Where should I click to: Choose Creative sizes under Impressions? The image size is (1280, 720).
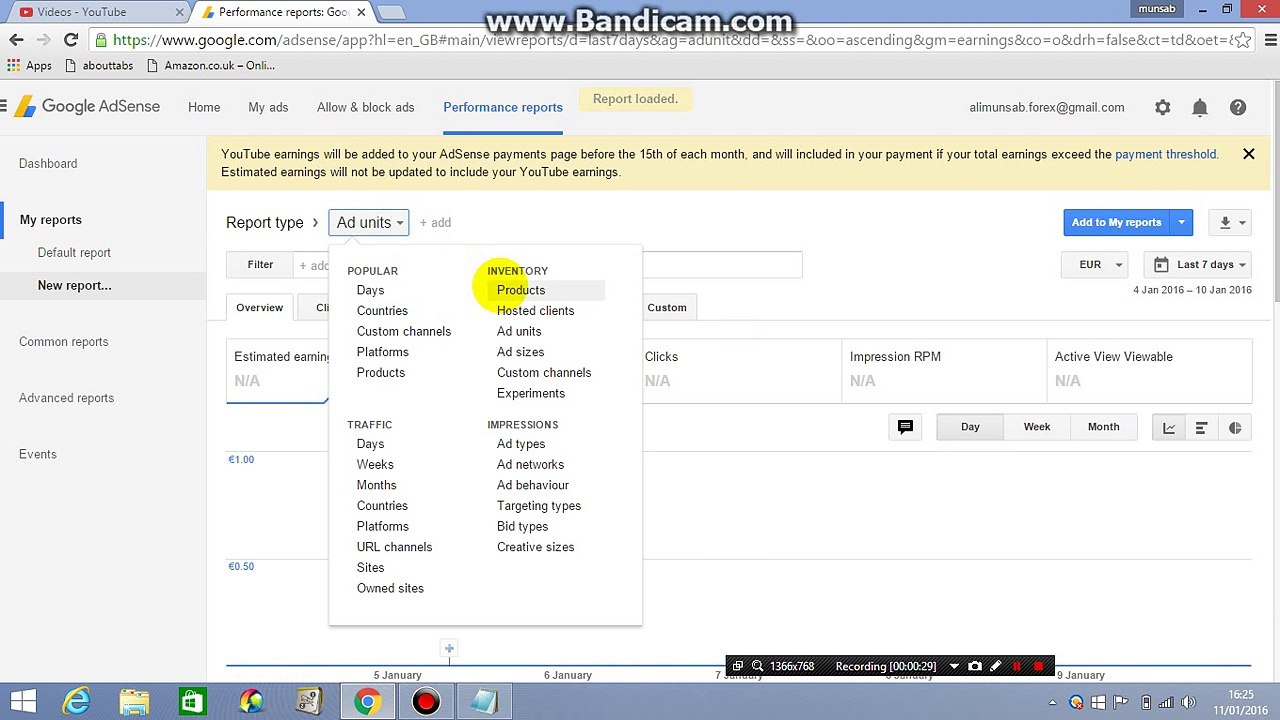click(x=535, y=547)
